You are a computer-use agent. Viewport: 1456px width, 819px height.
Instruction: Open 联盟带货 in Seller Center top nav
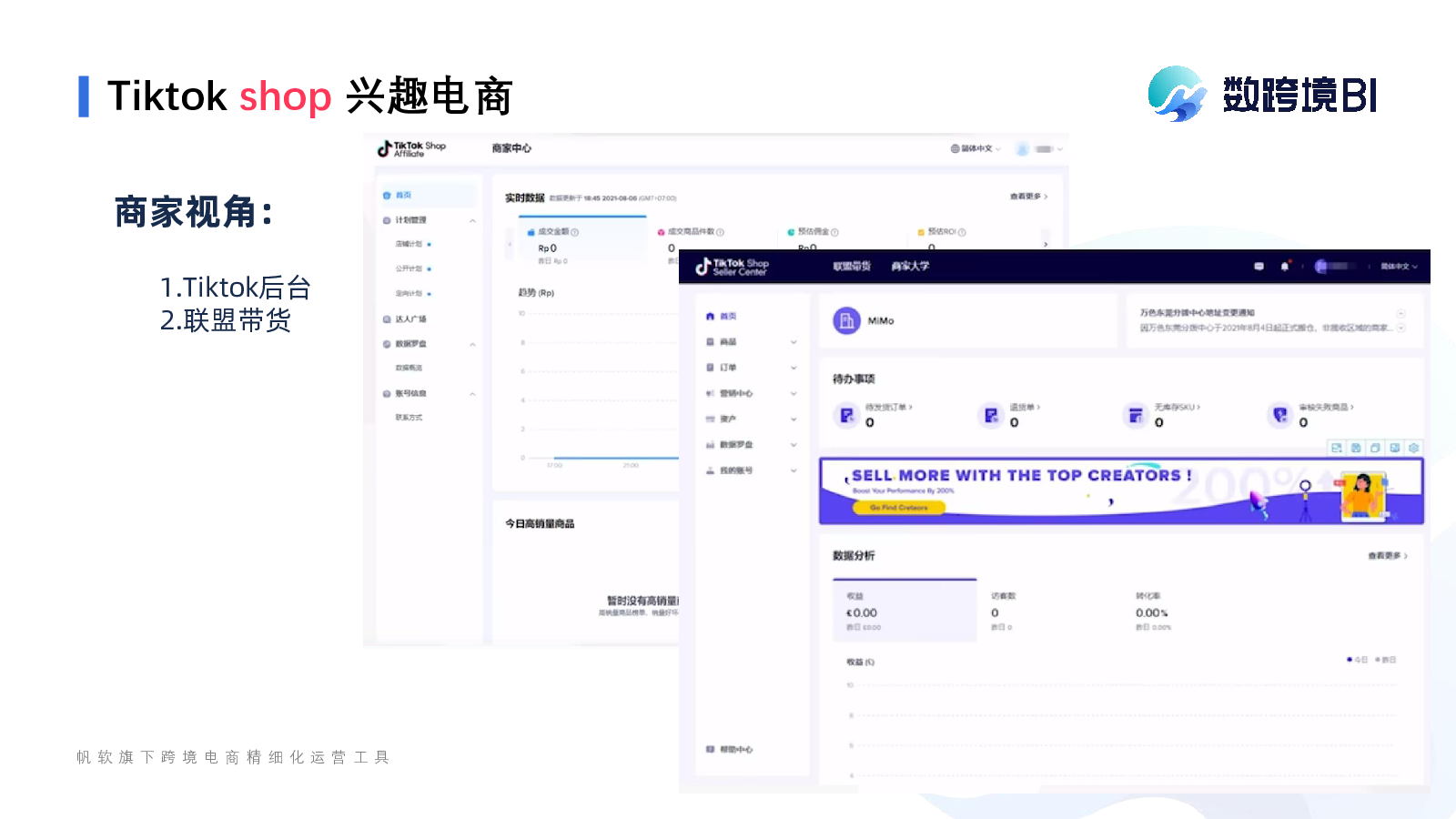[852, 267]
